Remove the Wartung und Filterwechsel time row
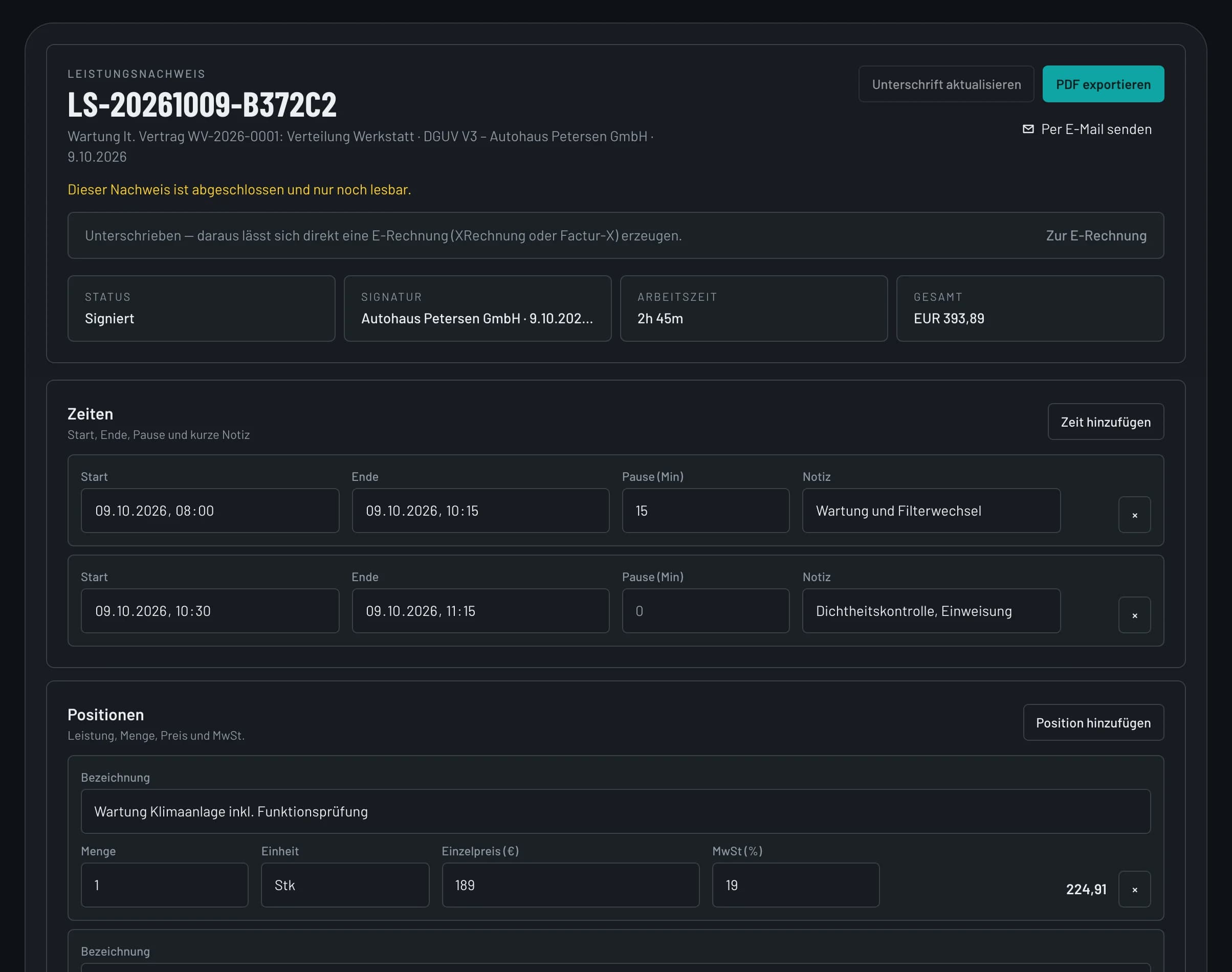Viewport: 1232px width, 972px height. coord(1134,515)
